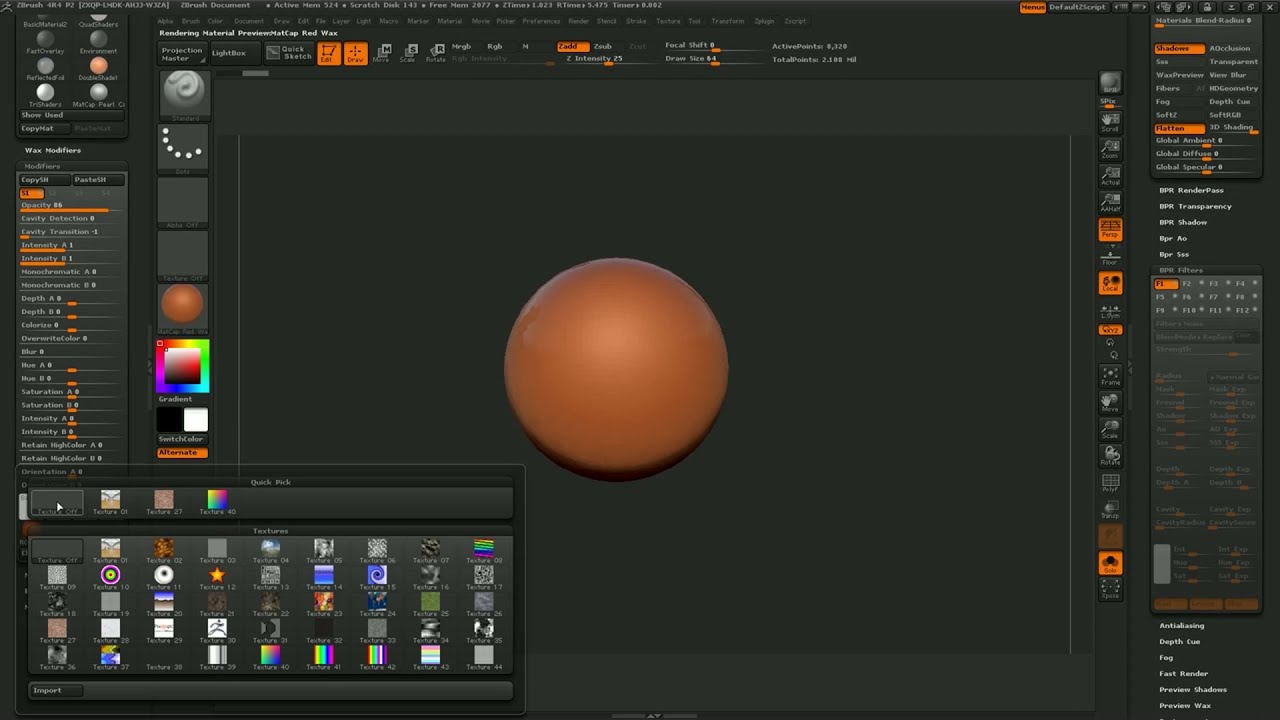The height and width of the screenshot is (720, 1280).
Task: Click the white secondary color swatch
Action: [x=196, y=420]
